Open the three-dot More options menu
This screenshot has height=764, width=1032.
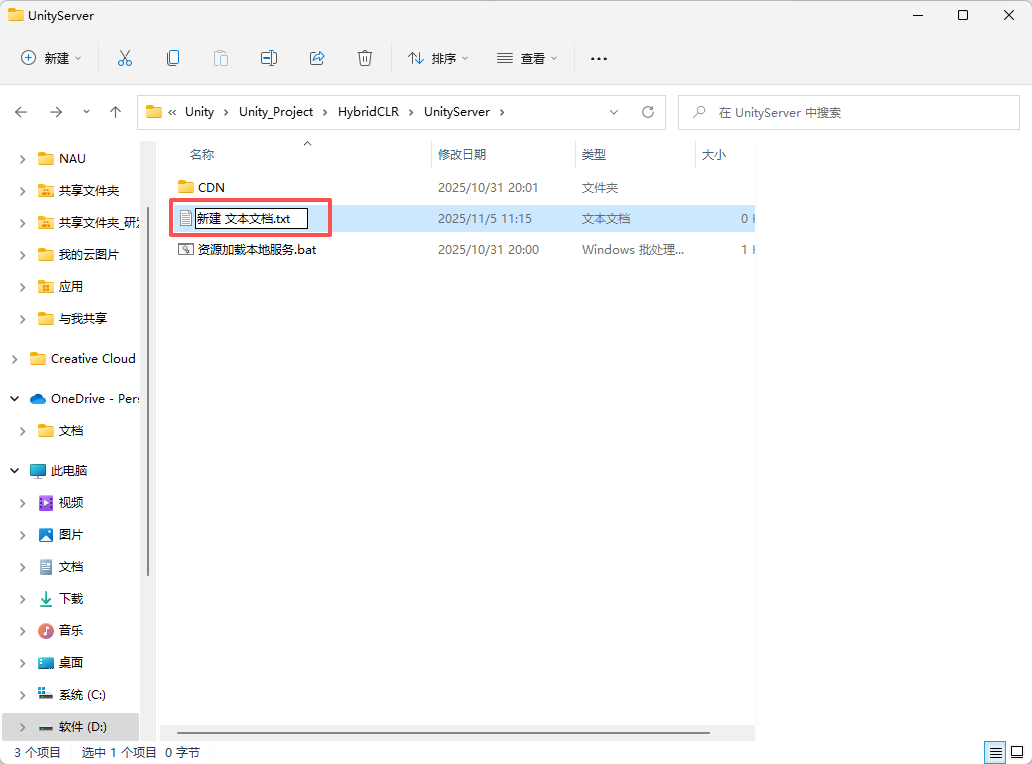[598, 59]
